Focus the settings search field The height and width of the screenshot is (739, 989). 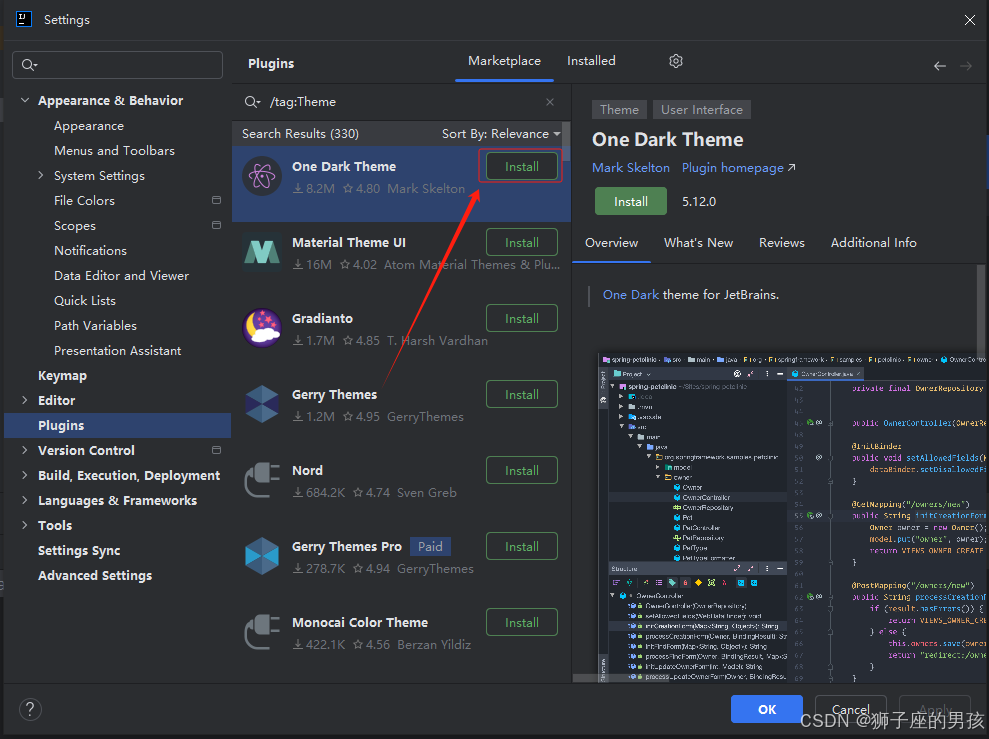pos(117,65)
